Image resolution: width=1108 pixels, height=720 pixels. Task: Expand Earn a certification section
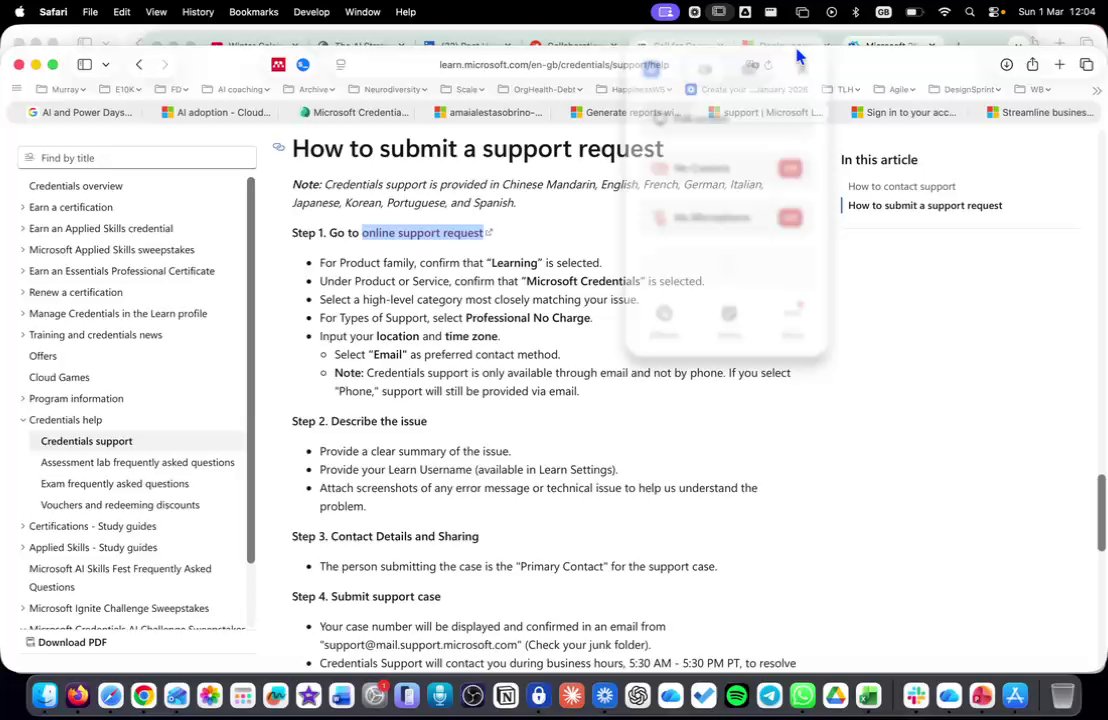tap(71, 207)
